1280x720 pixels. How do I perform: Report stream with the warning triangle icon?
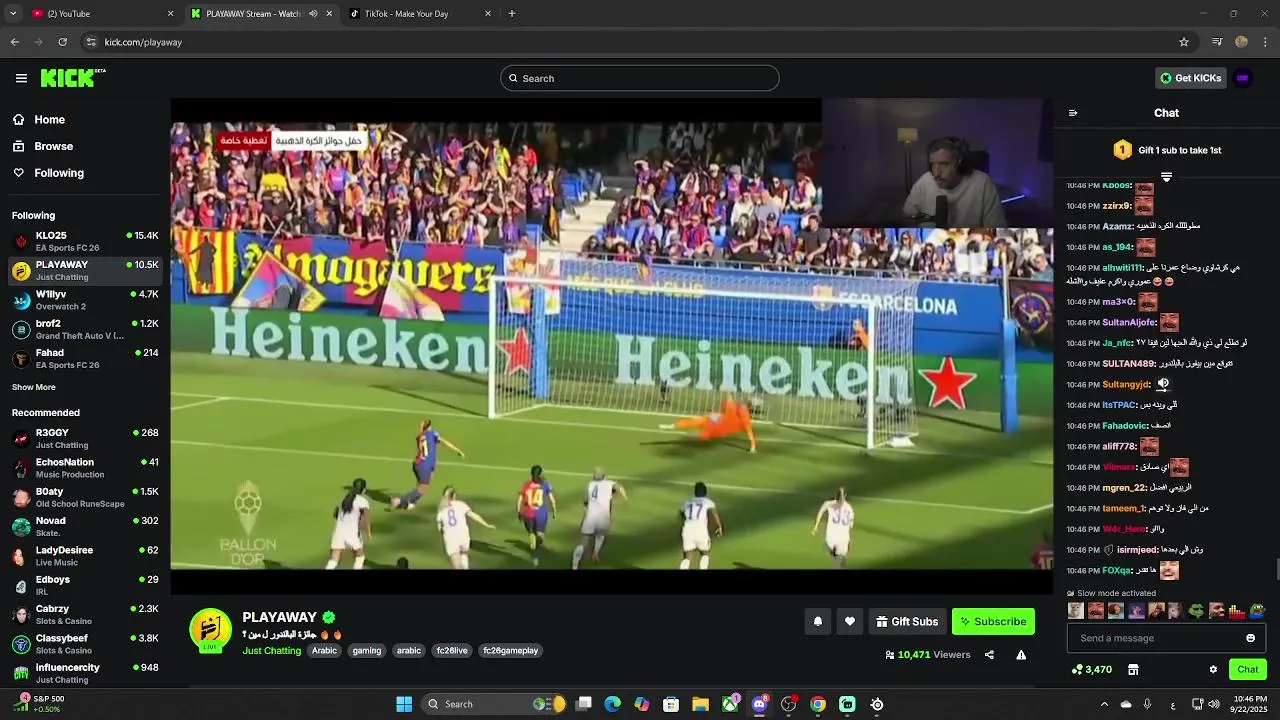(1021, 655)
